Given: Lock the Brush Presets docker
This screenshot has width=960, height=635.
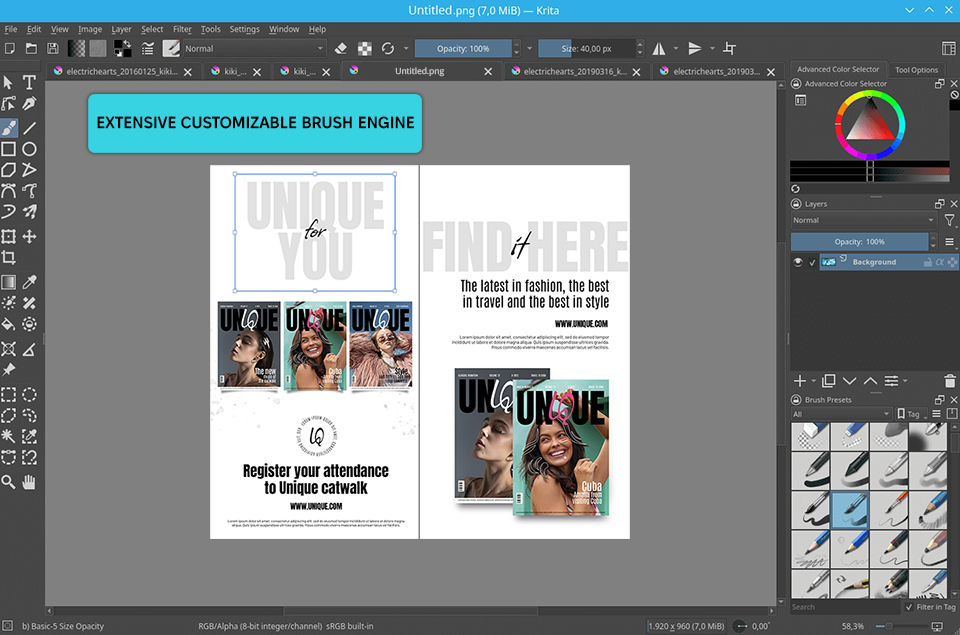Looking at the screenshot, I should (796, 400).
